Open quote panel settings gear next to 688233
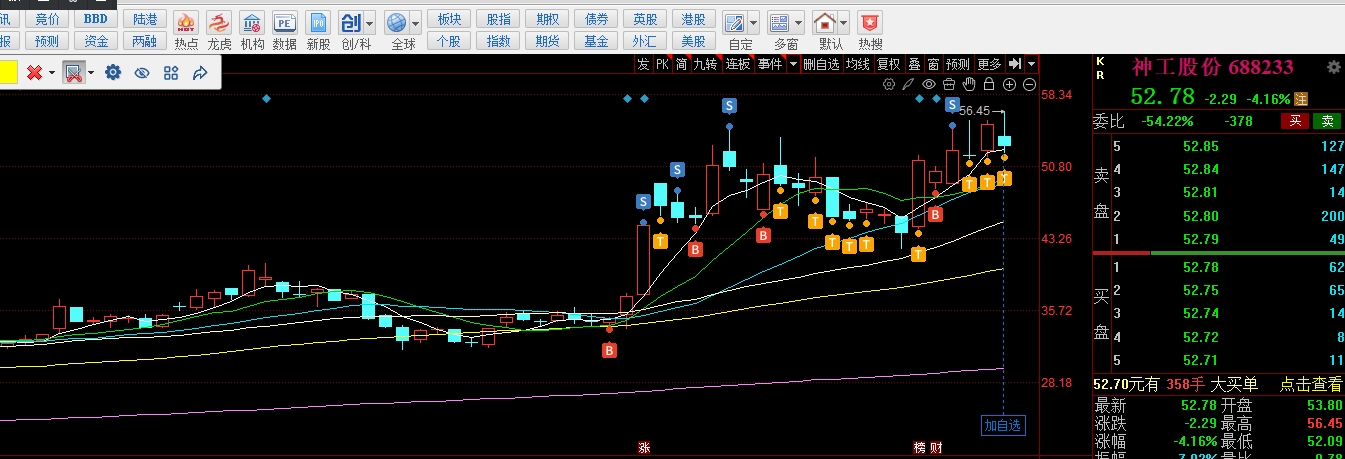Screen dimensions: 1345x459 (x=1333, y=67)
